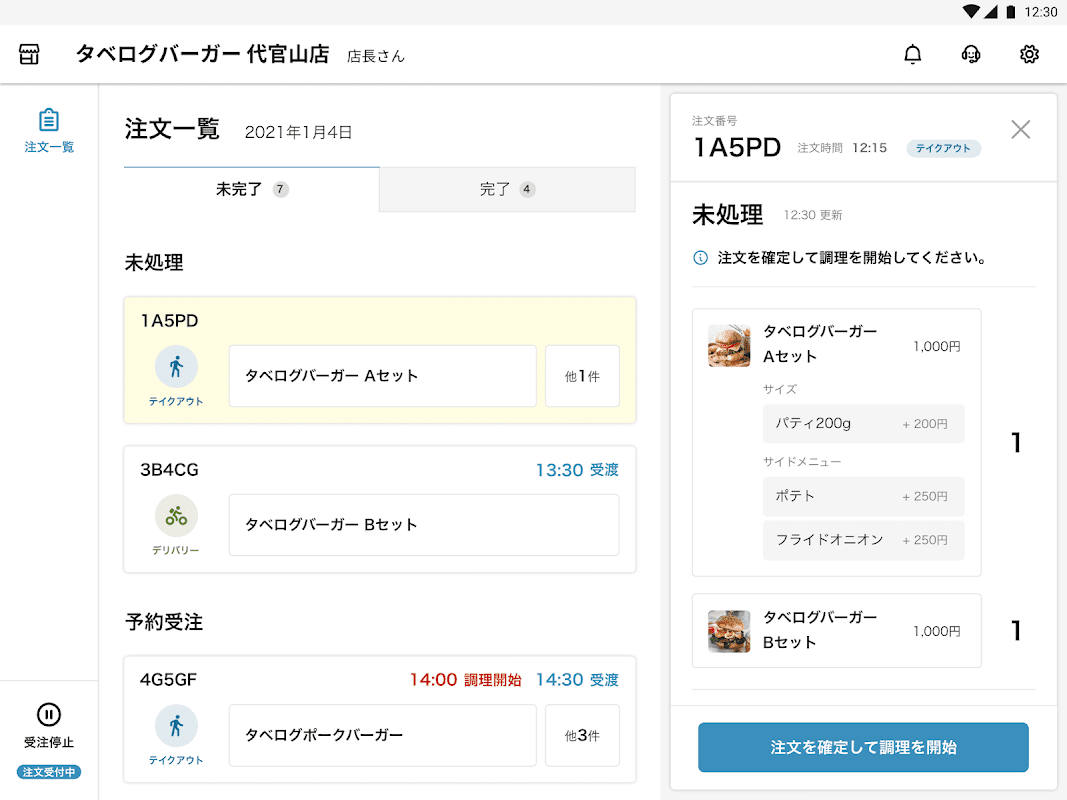The image size is (1067, 800).
Task: Click the 受注停止 pause icon
Action: [x=49, y=714]
